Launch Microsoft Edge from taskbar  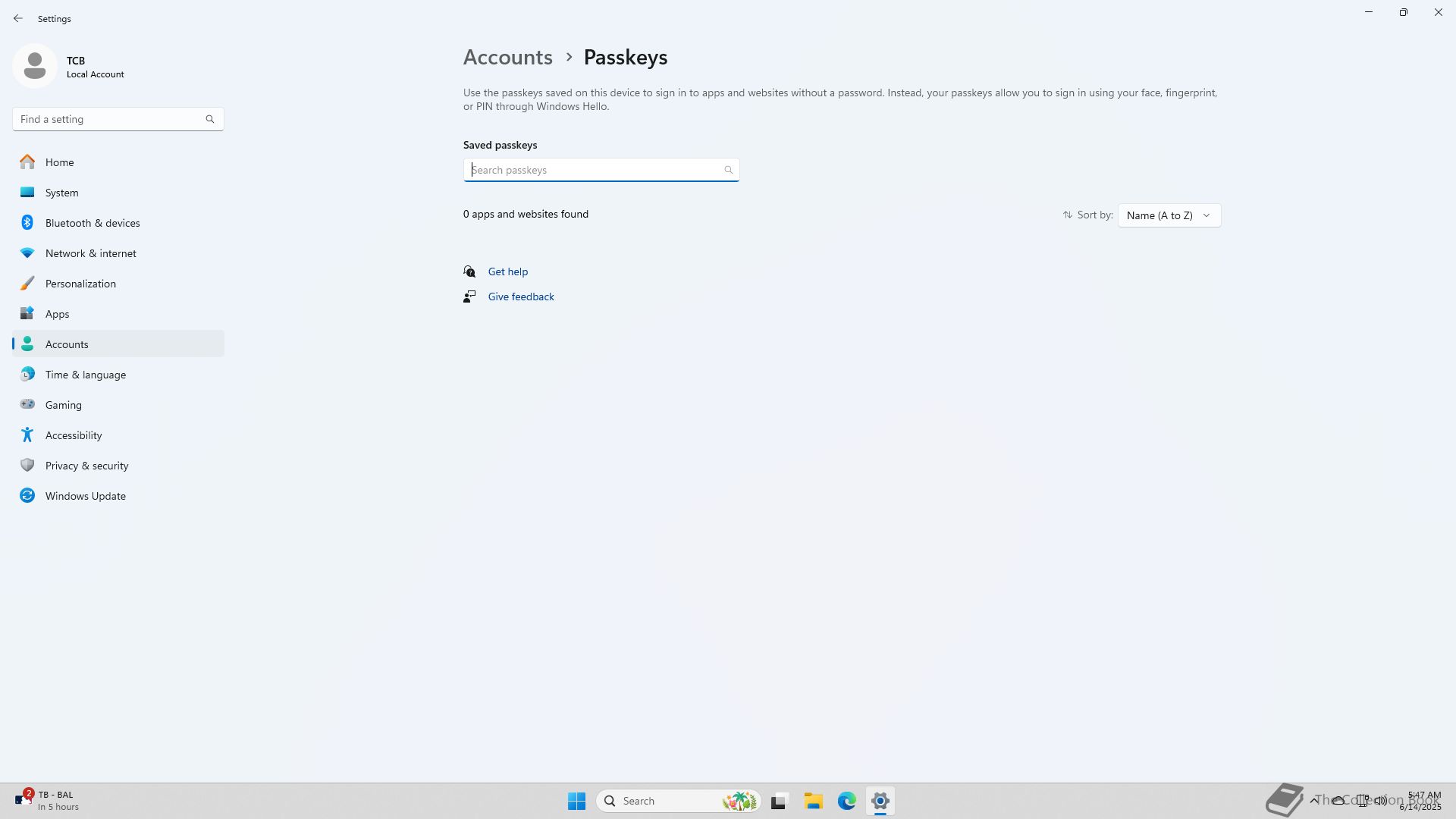[x=846, y=801]
